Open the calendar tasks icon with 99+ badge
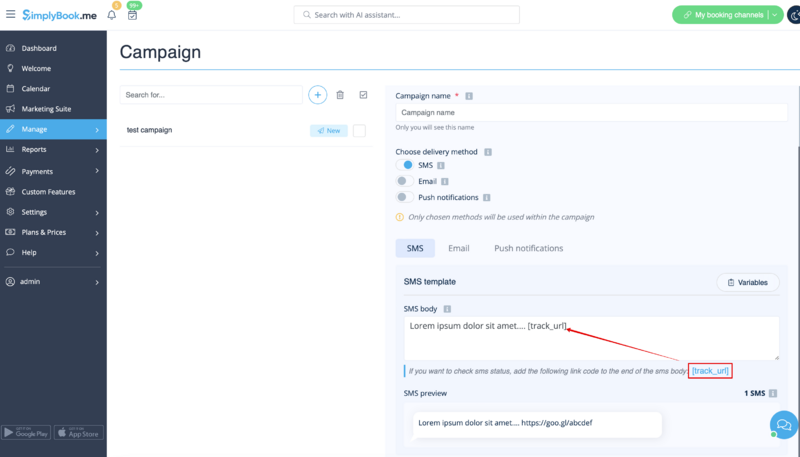The height and width of the screenshot is (457, 800). coord(132,15)
